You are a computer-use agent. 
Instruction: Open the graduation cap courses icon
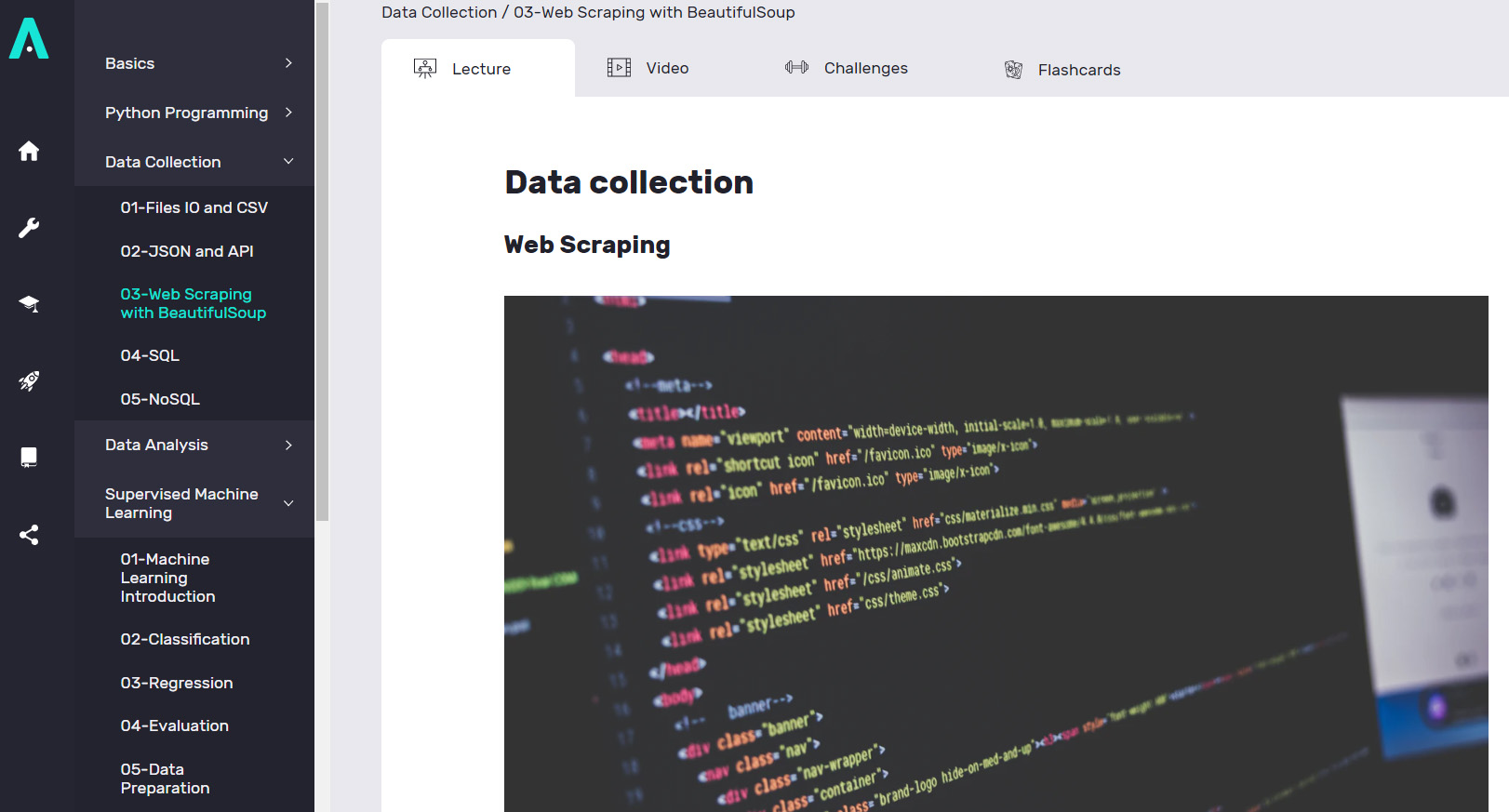[x=29, y=304]
